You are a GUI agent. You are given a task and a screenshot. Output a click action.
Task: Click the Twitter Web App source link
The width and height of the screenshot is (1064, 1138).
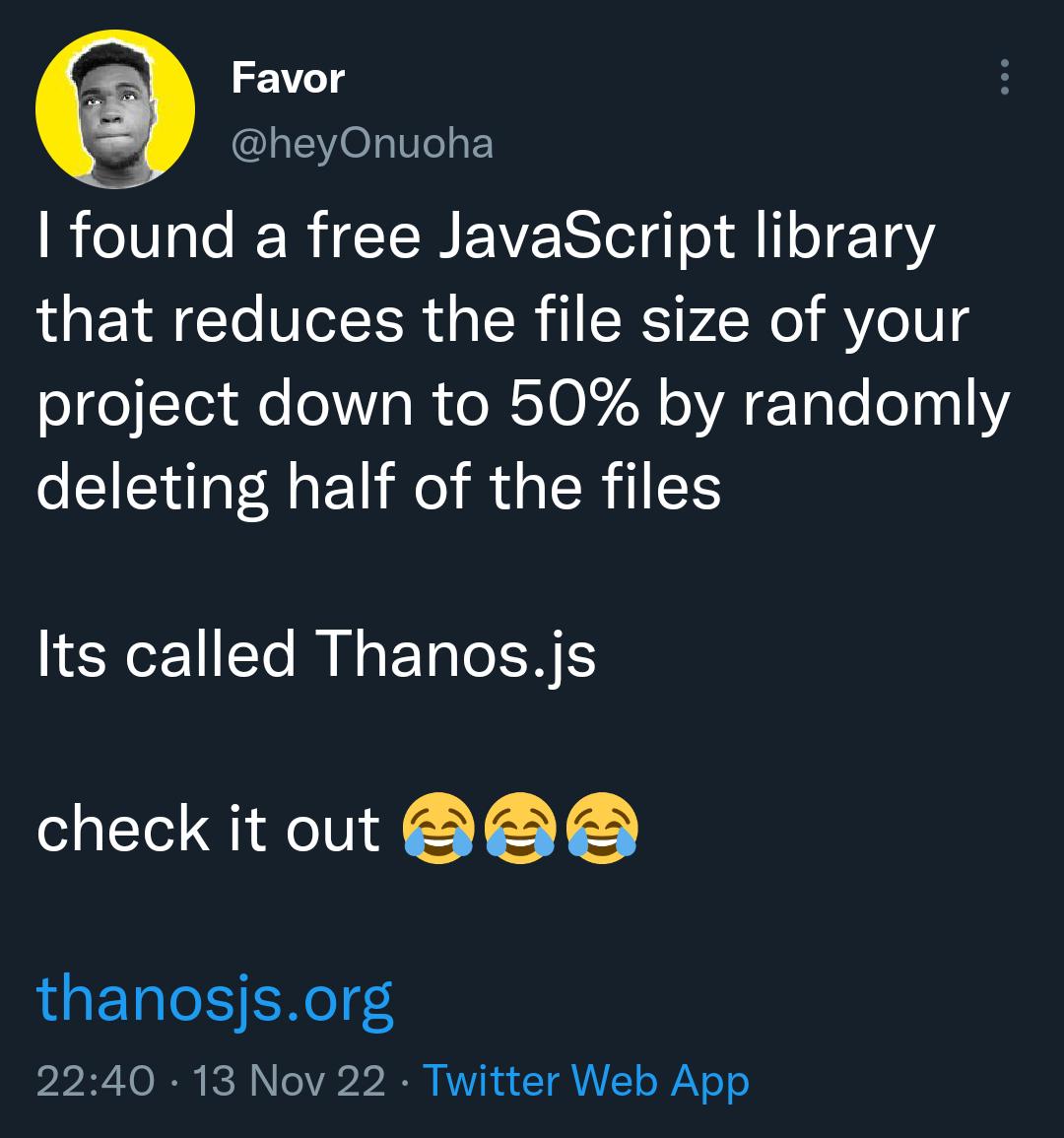click(586, 1081)
